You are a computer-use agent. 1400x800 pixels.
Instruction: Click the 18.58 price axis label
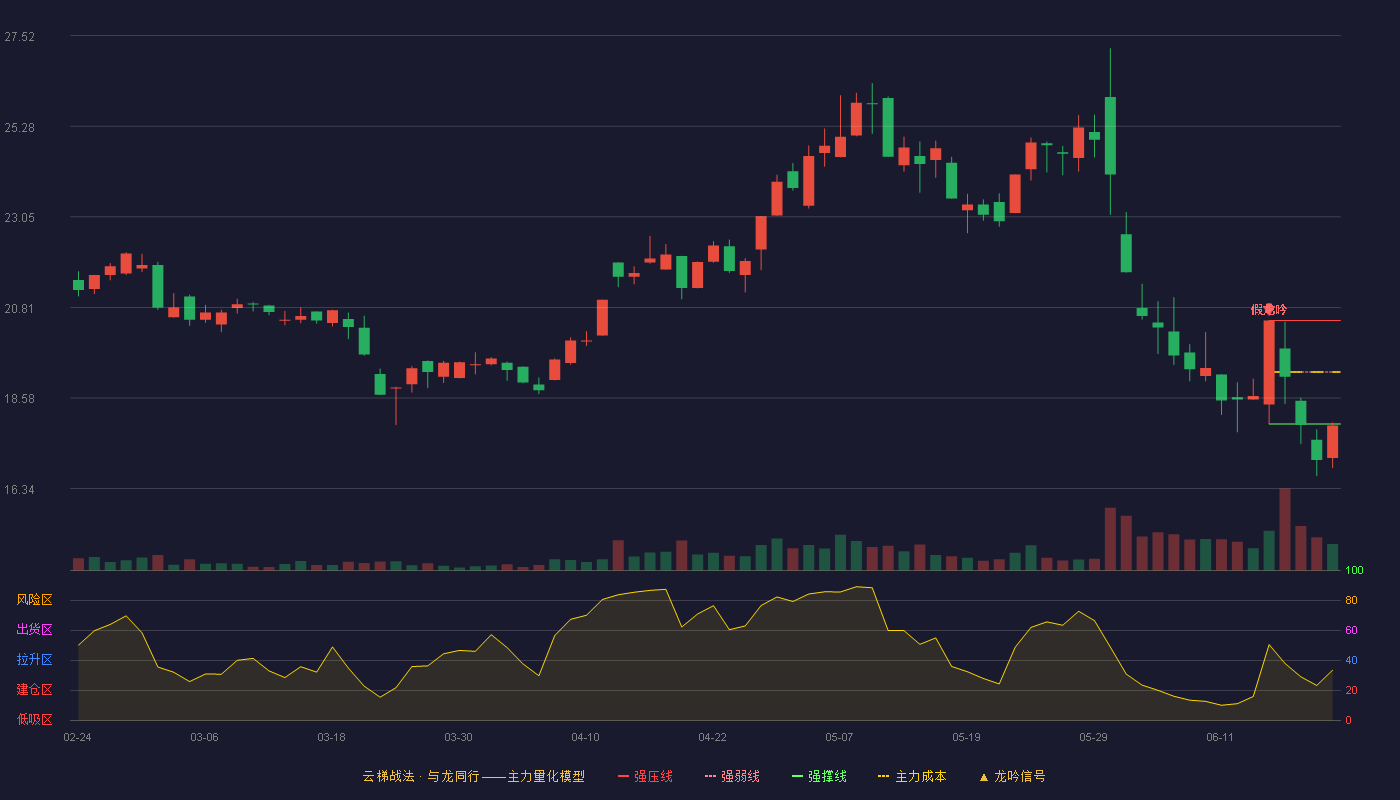19,399
